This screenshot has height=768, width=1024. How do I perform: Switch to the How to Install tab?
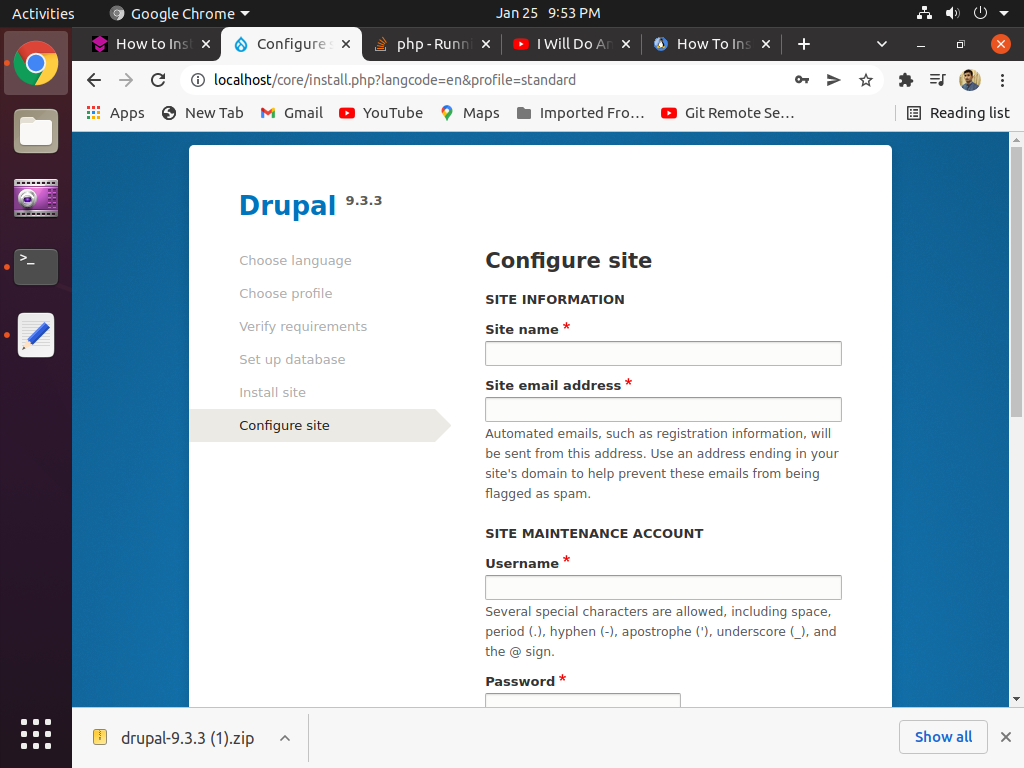[x=152, y=44]
